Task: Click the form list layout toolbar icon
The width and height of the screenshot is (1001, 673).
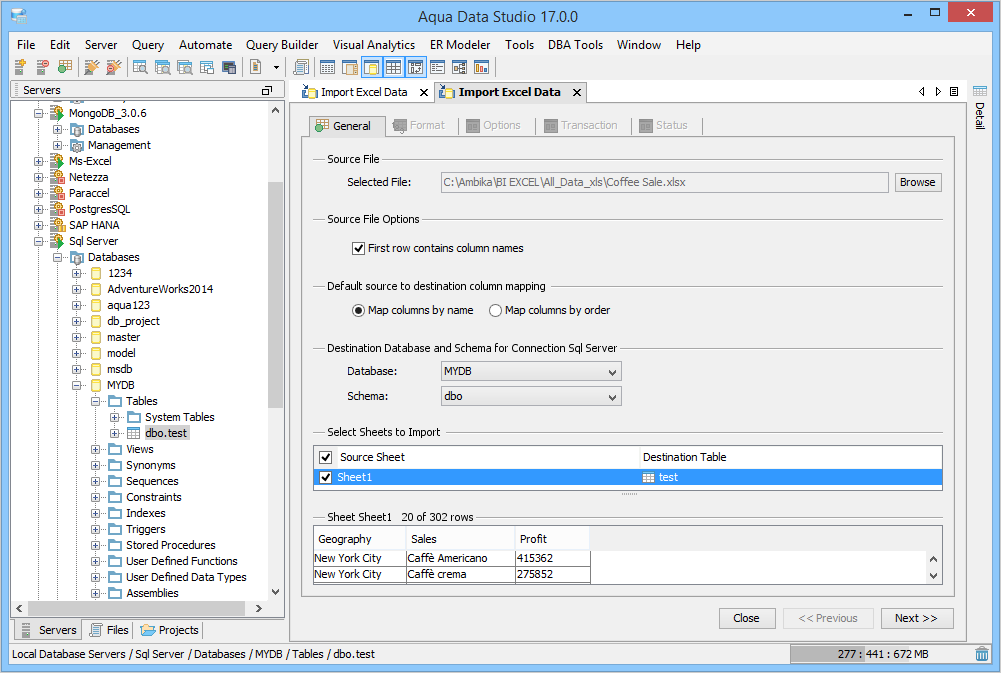Action: tap(437, 66)
